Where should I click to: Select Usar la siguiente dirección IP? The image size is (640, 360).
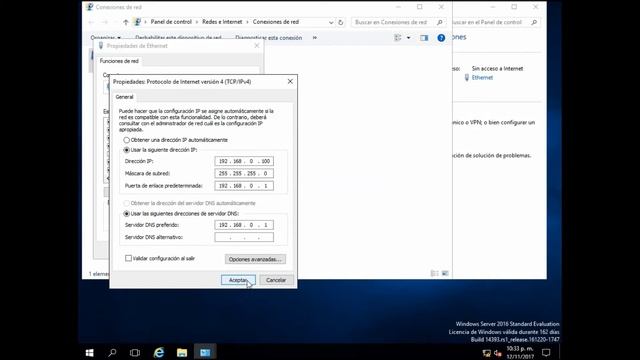(x=127, y=150)
